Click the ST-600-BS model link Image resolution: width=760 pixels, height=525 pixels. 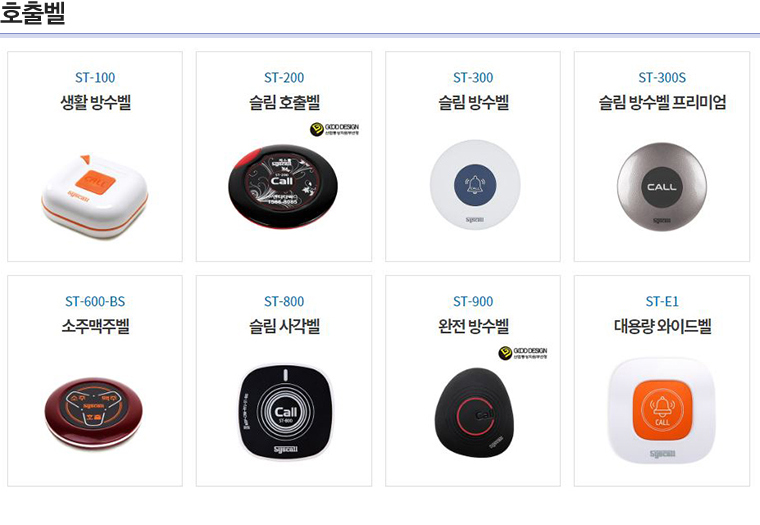click(x=95, y=302)
